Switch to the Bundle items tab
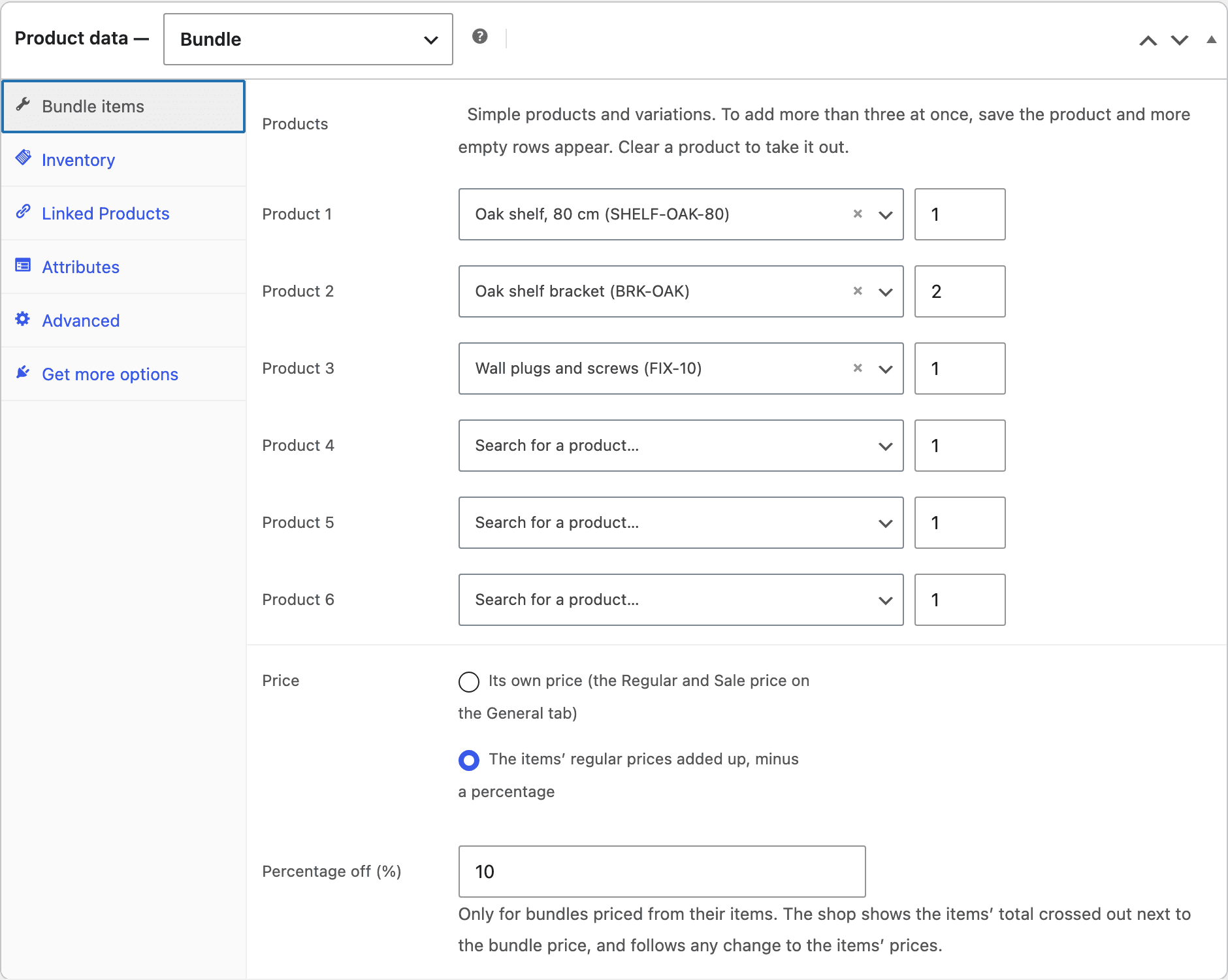Viewport: 1228px width, 980px height. coord(123,106)
